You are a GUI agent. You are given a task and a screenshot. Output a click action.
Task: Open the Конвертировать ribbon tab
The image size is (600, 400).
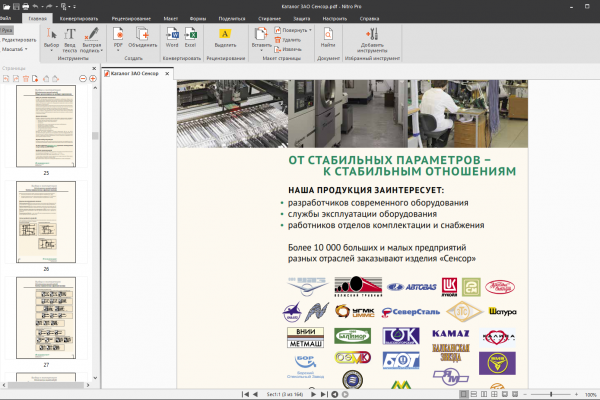coord(79,18)
